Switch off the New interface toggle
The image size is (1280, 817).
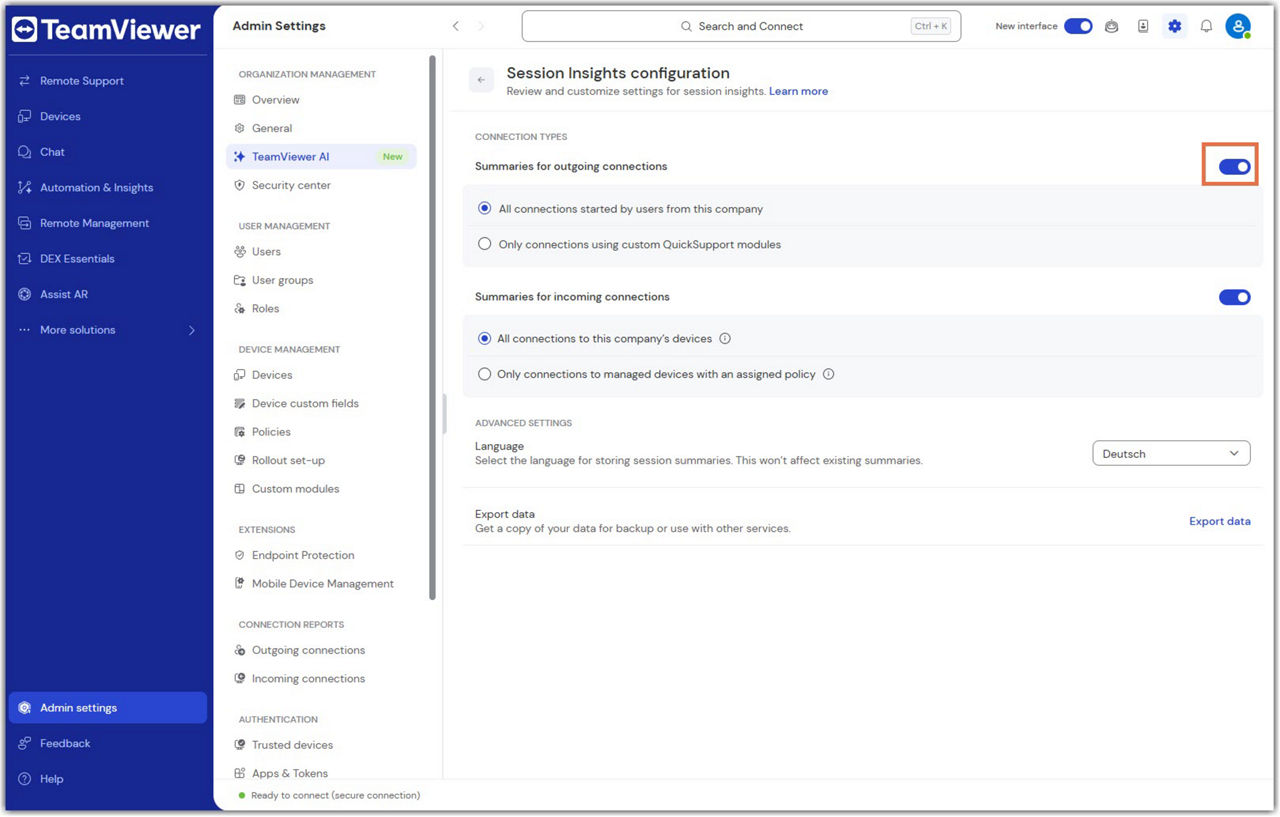[1077, 26]
